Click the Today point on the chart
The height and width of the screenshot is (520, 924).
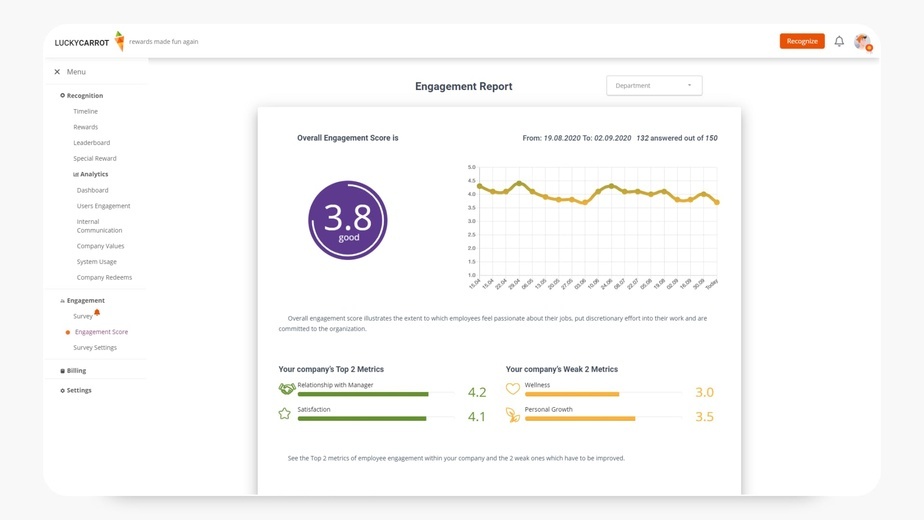tap(717, 202)
